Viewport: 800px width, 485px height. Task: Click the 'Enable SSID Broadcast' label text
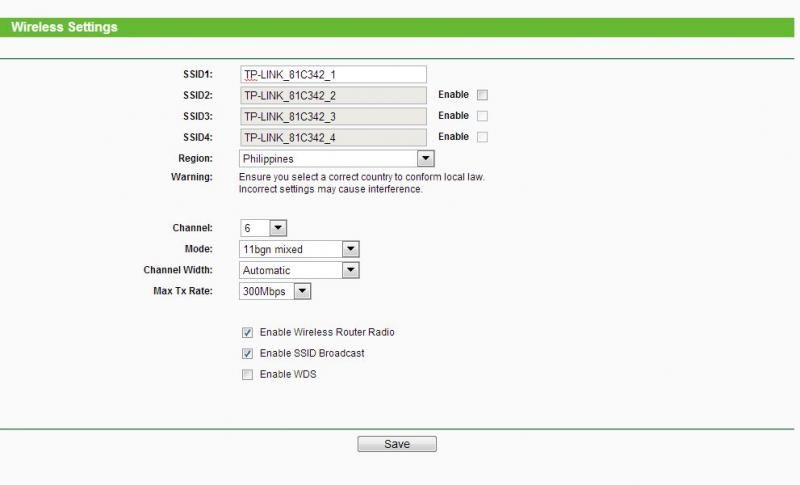(312, 353)
